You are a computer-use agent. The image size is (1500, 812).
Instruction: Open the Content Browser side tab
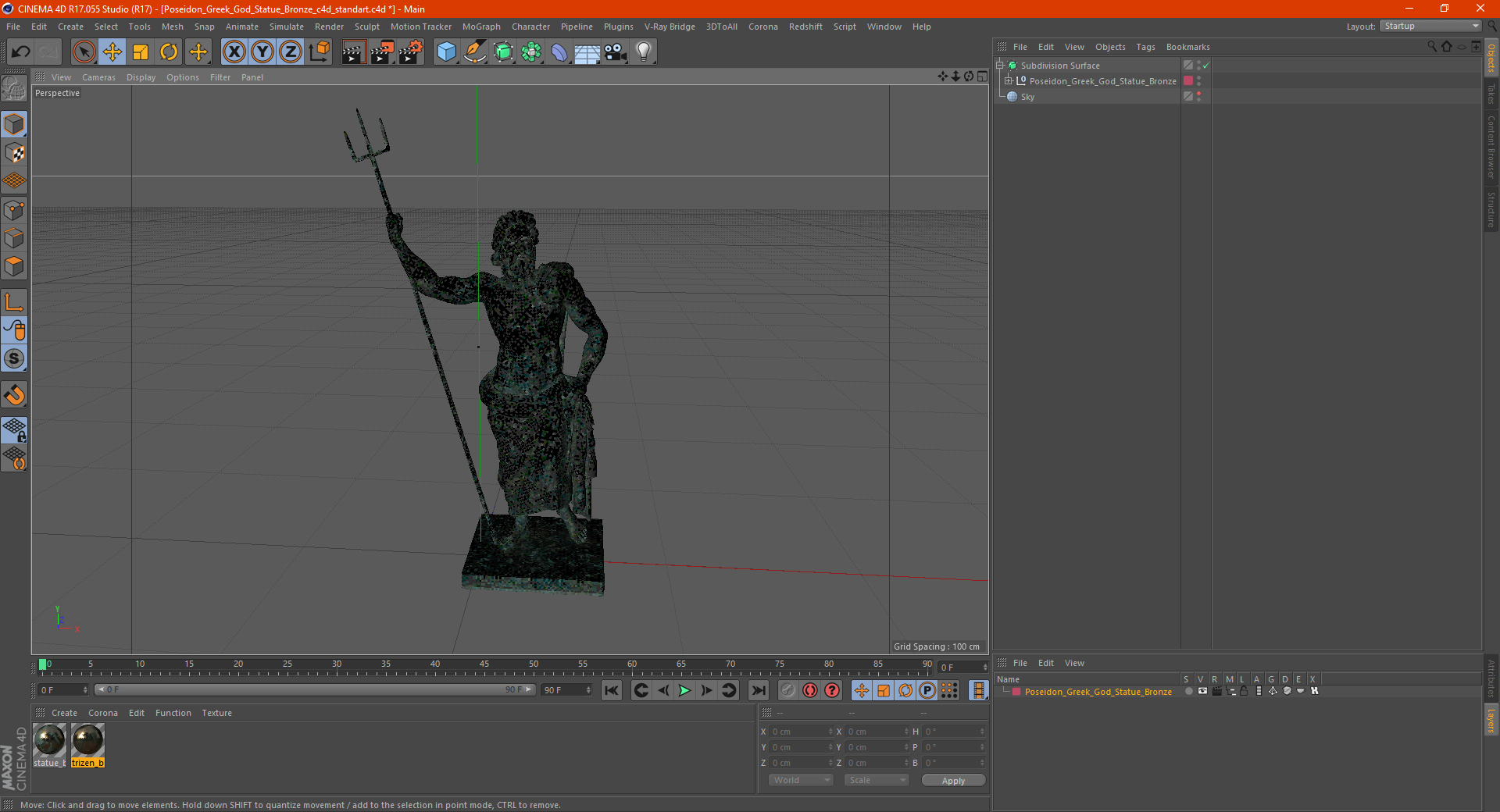pos(1491,147)
